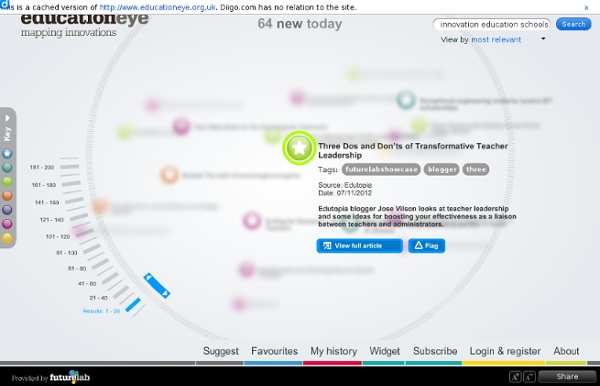The image size is (600, 386).
Task: Select results range 121 - 140
Action: tap(52, 220)
